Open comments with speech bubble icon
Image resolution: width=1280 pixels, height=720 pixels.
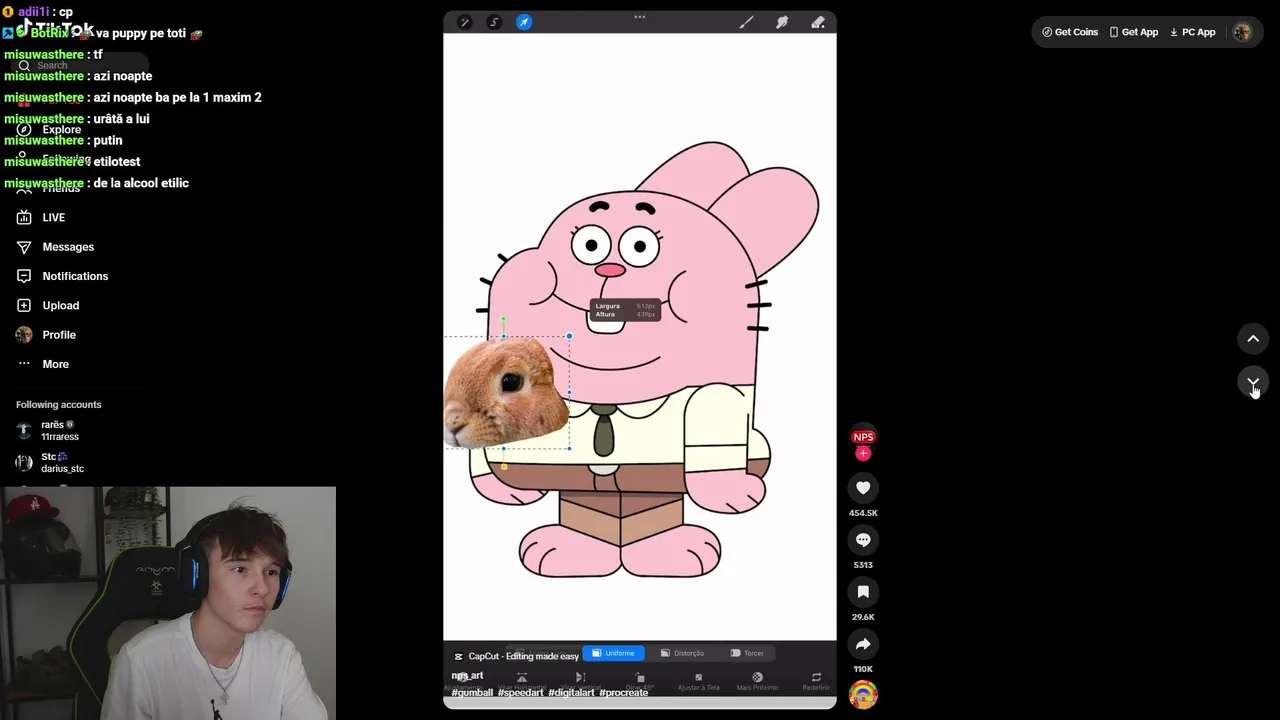[x=863, y=540]
